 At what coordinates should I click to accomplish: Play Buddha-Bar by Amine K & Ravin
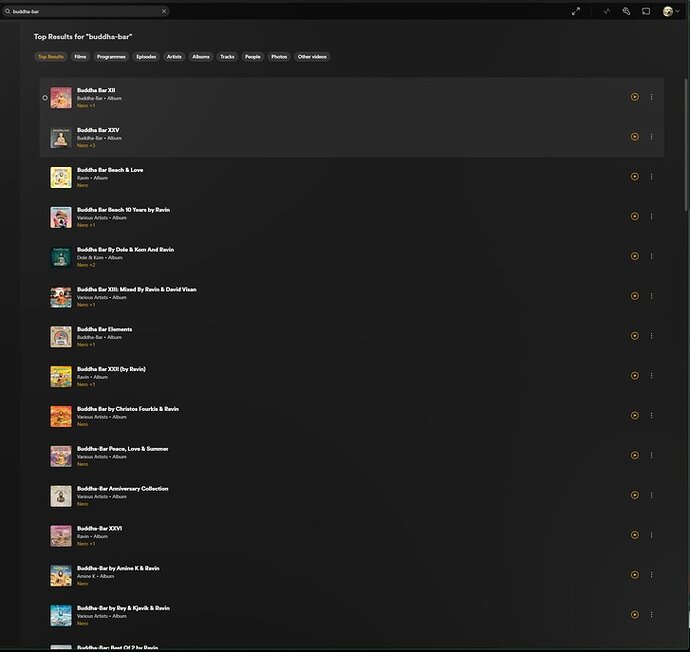pos(635,575)
